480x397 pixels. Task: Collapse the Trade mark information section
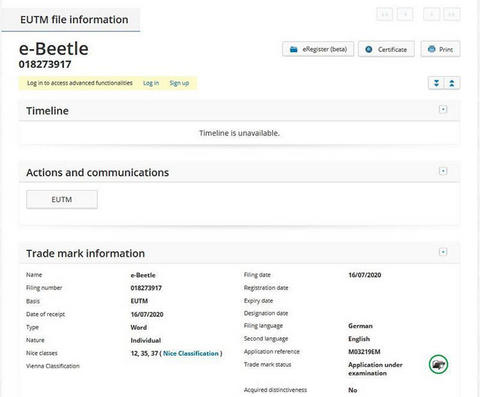[x=443, y=252]
